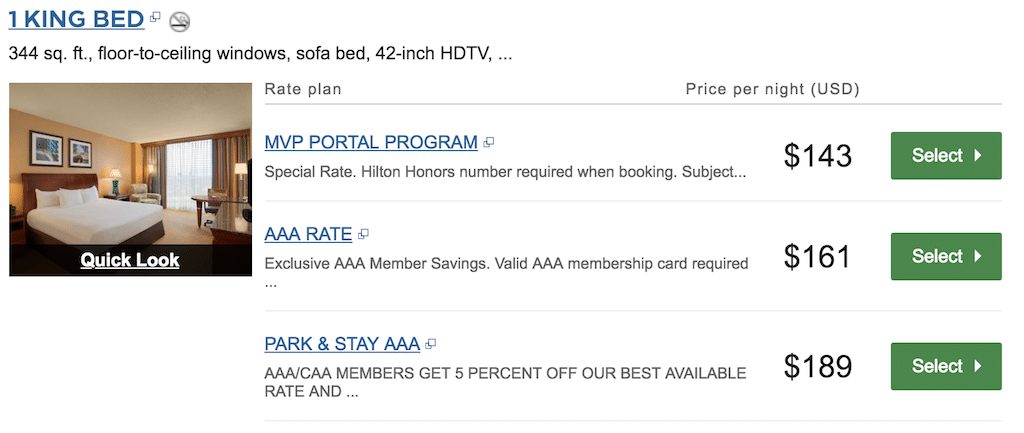
Task: Open the PARK & STAY AAA link
Action: (342, 344)
